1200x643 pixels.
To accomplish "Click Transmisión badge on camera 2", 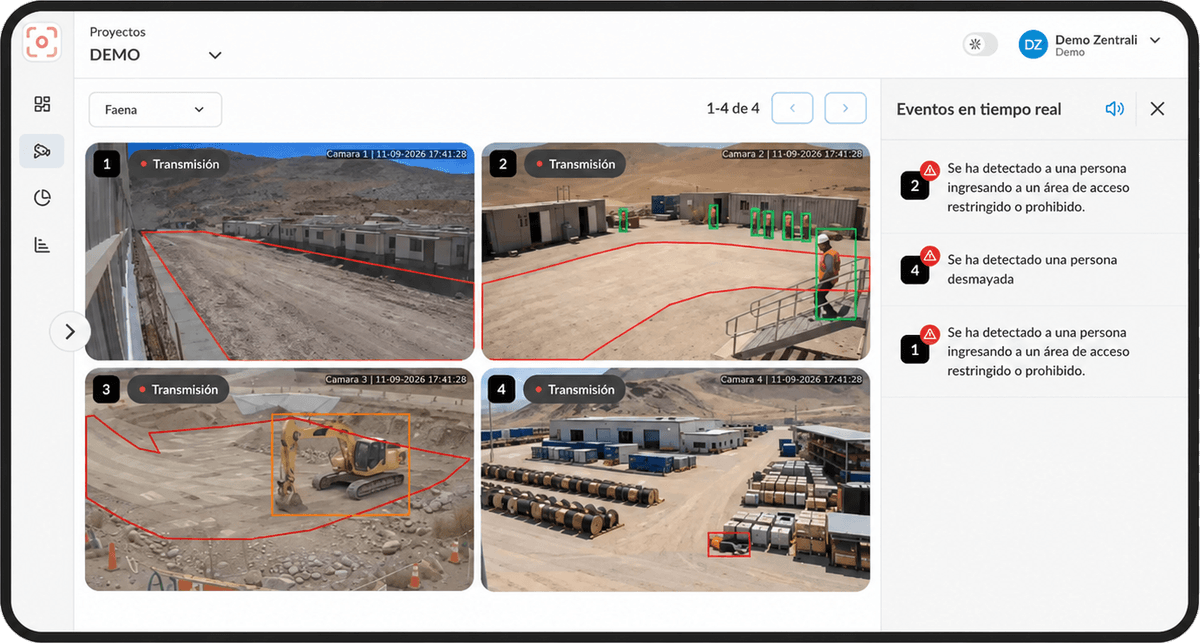I will click(x=574, y=164).
